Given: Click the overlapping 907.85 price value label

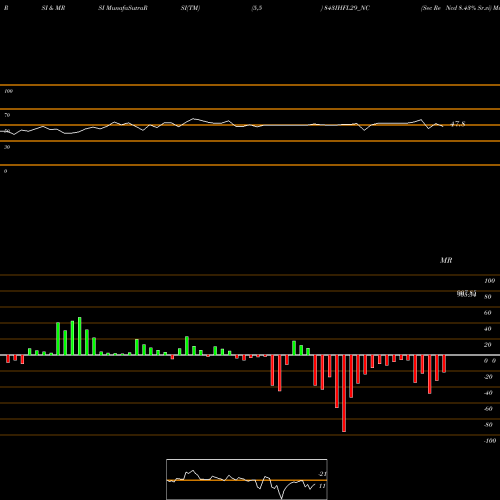Looking at the screenshot, I should pos(466,294).
